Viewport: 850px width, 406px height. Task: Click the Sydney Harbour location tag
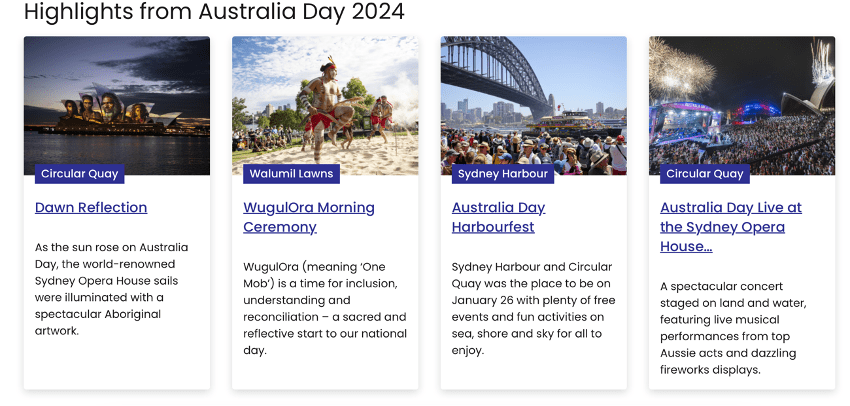coord(502,174)
